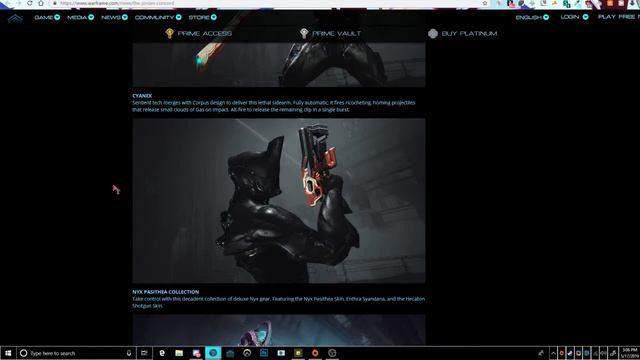Viewport: 640px width, 360px height.
Task: Launch Microsoft Edge from the taskbar
Action: point(162,353)
